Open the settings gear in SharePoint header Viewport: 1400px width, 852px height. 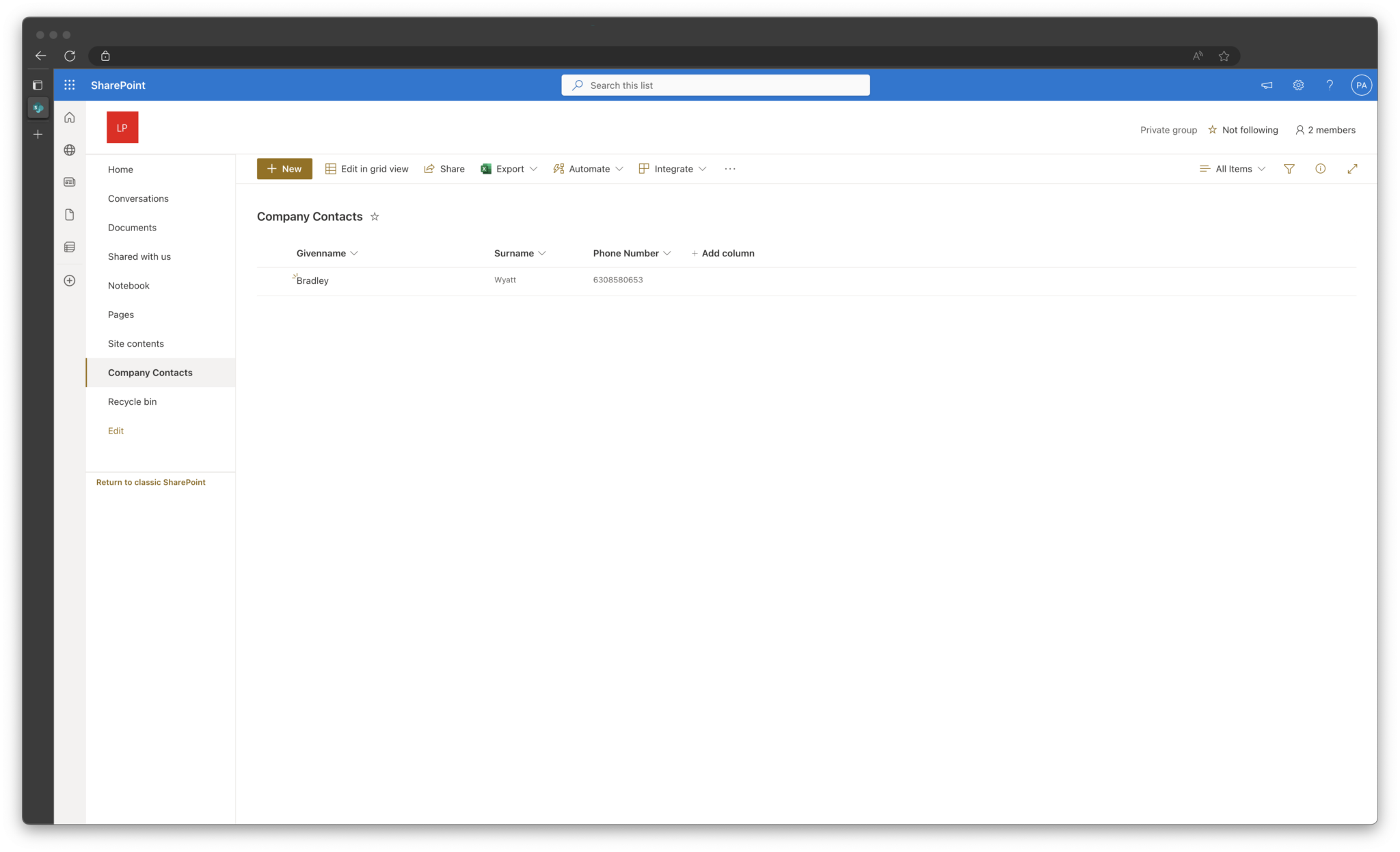point(1298,85)
